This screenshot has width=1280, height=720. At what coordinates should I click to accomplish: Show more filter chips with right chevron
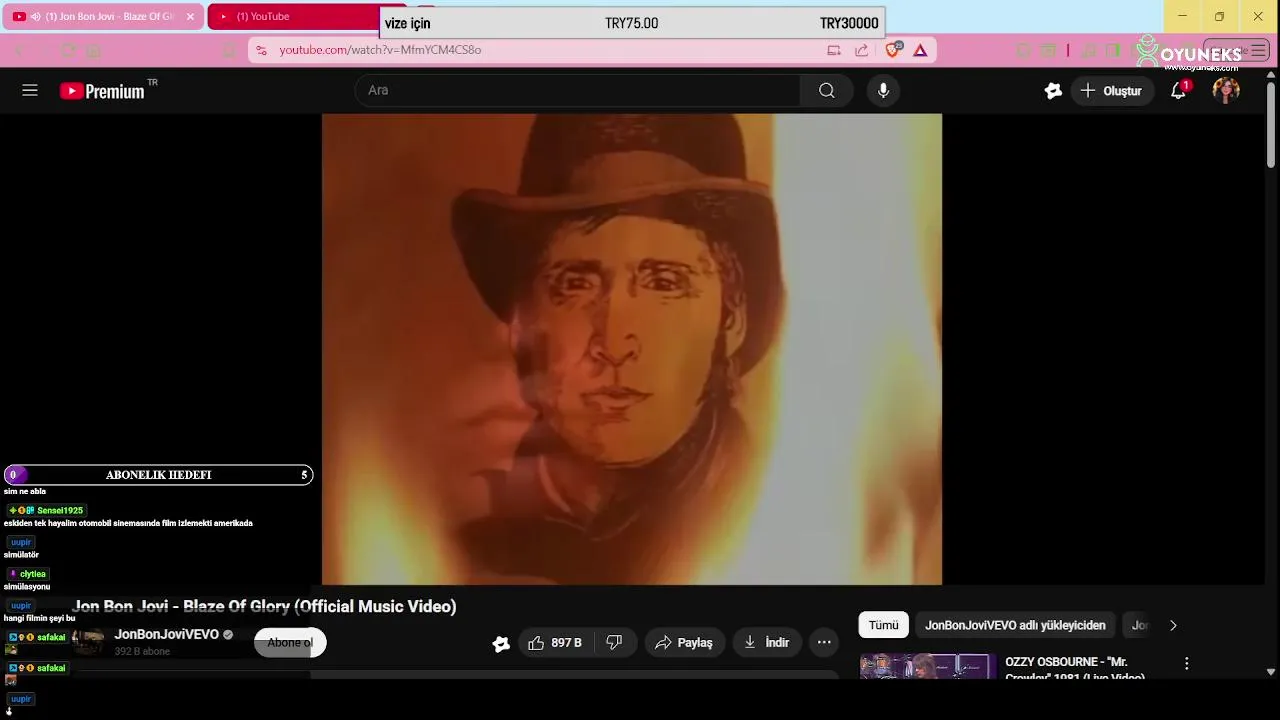tap(1173, 625)
